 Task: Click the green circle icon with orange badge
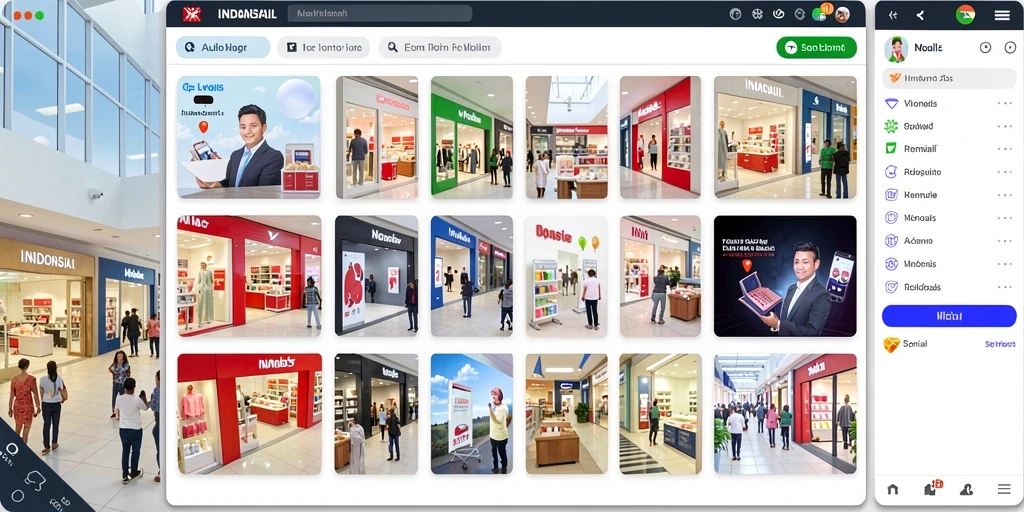pos(820,13)
